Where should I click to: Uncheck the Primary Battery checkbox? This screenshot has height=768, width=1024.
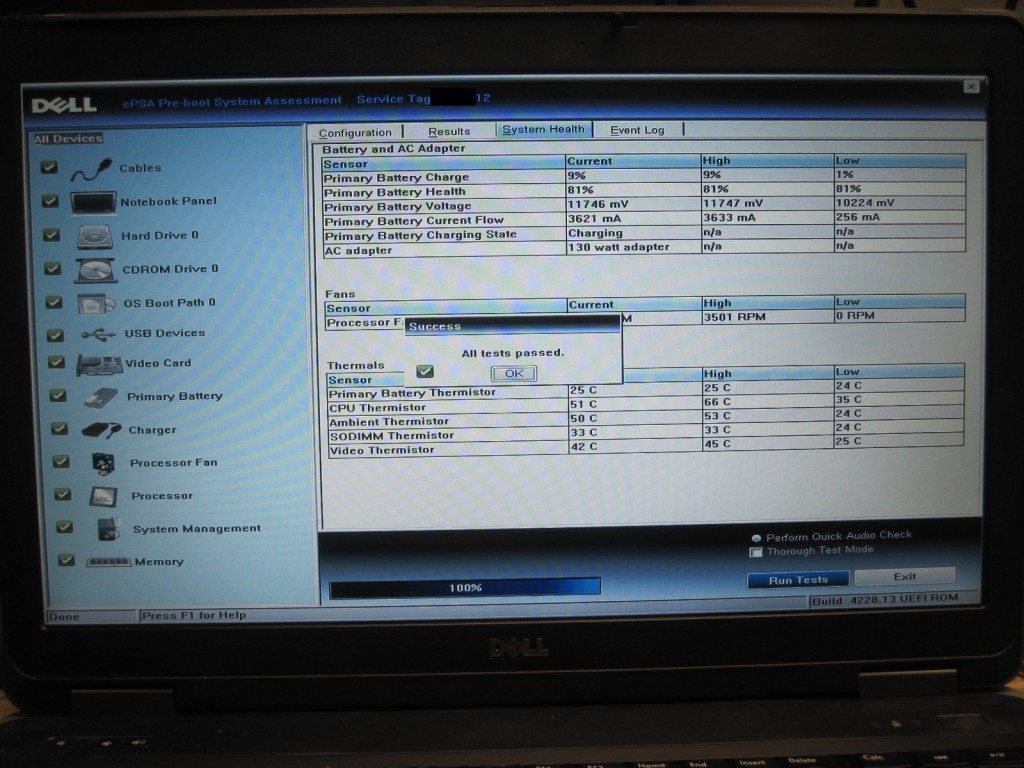[58, 395]
